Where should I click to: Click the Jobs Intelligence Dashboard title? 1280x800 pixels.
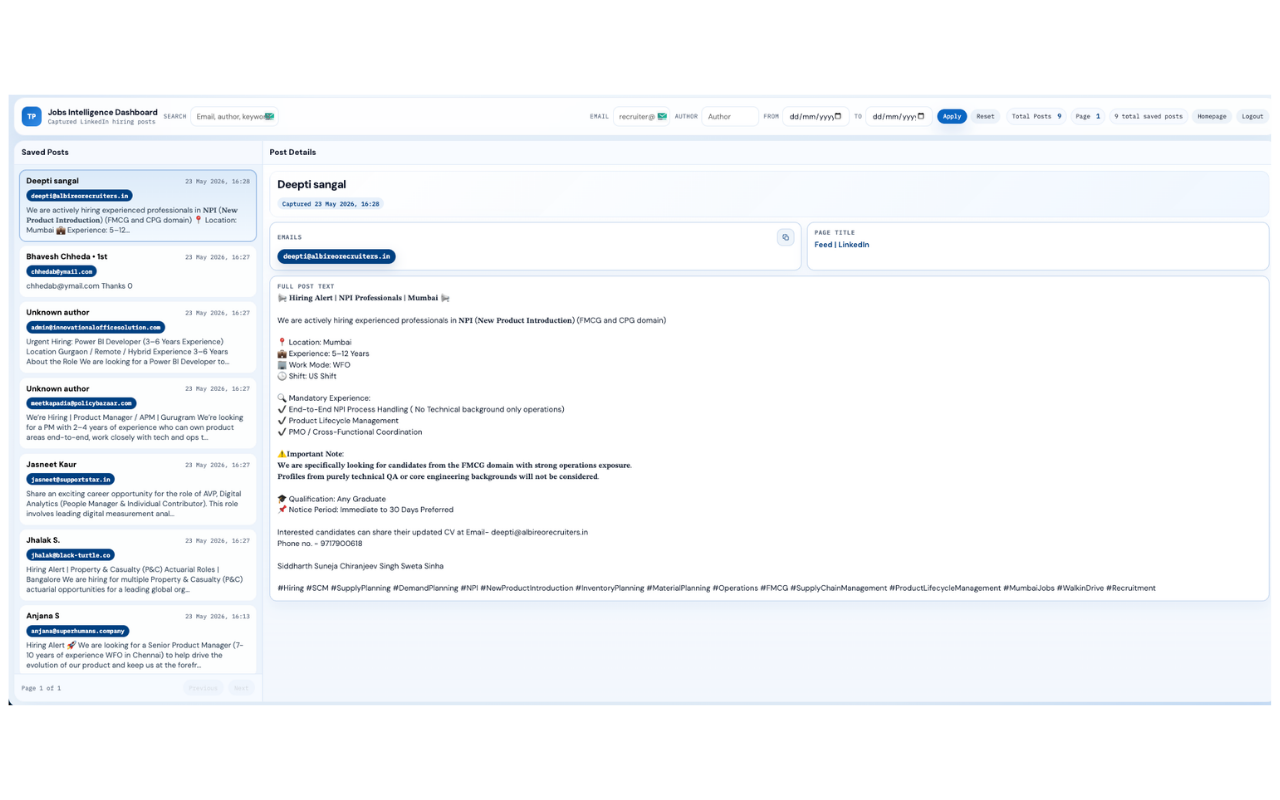click(103, 112)
